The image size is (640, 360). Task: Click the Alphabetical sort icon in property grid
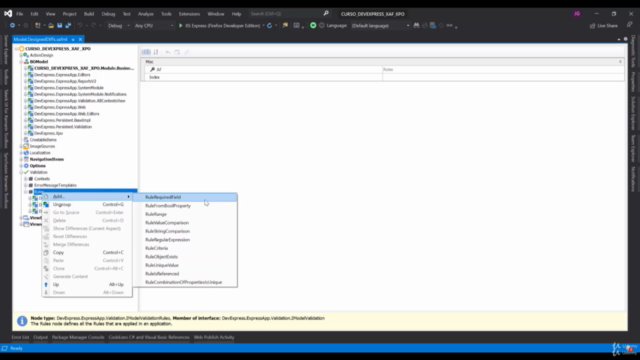pyautogui.click(x=156, y=52)
